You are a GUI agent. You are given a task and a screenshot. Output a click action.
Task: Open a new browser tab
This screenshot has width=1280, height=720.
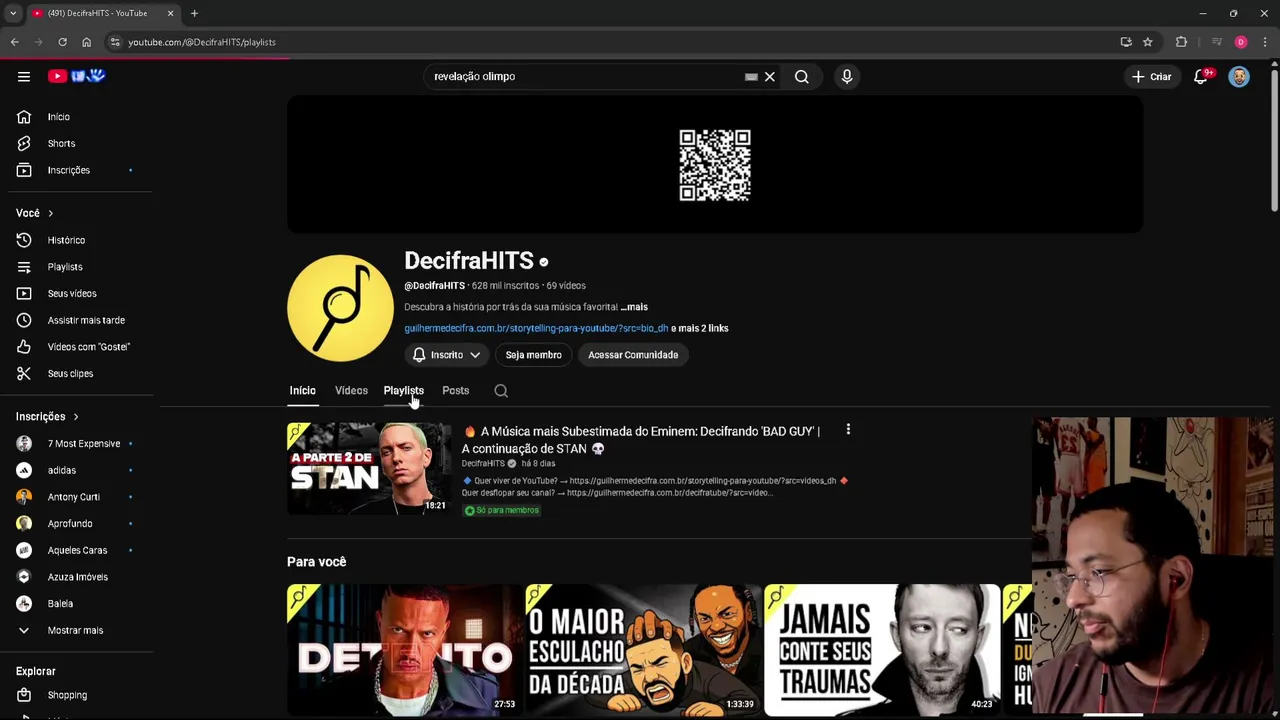[194, 13]
